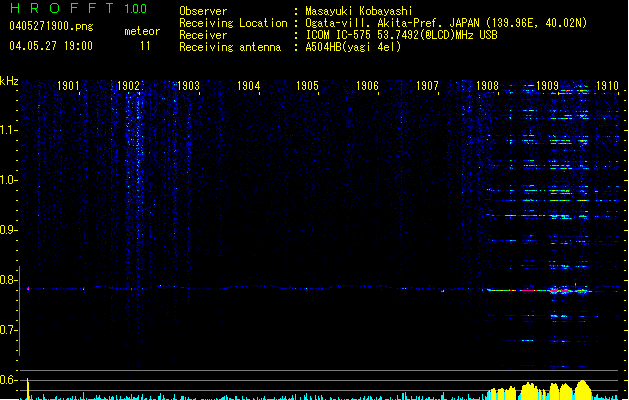Click the 1908 time marker
The width and height of the screenshot is (629, 400).
click(487, 86)
